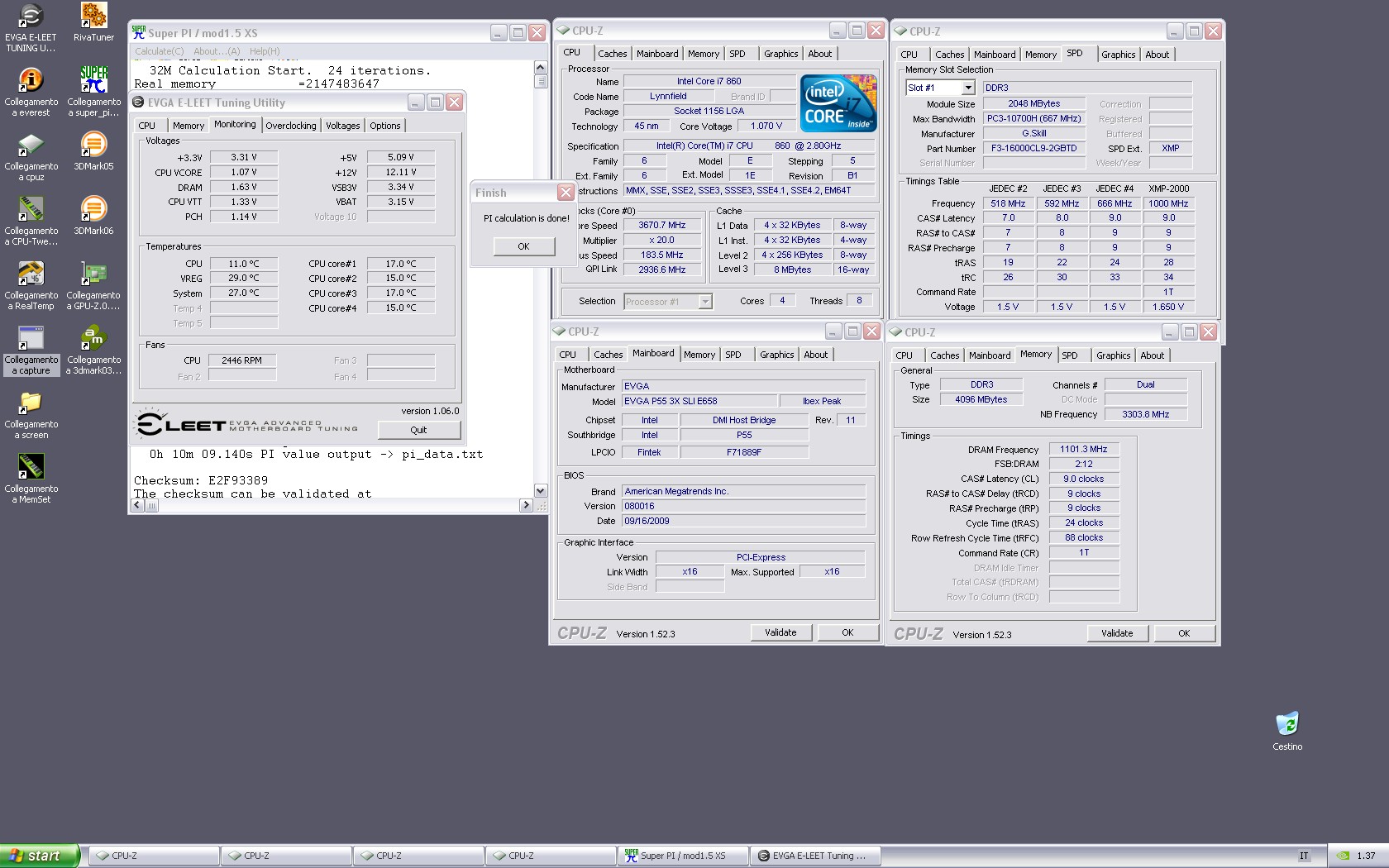Click the DRAM 1.63 V voltage field
Screen dimensions: 1389x868
(x=244, y=188)
